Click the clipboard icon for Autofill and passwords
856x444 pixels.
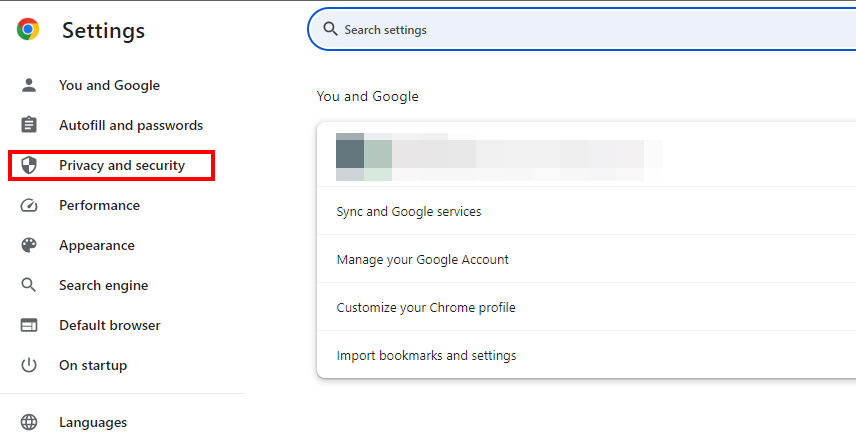[28, 125]
